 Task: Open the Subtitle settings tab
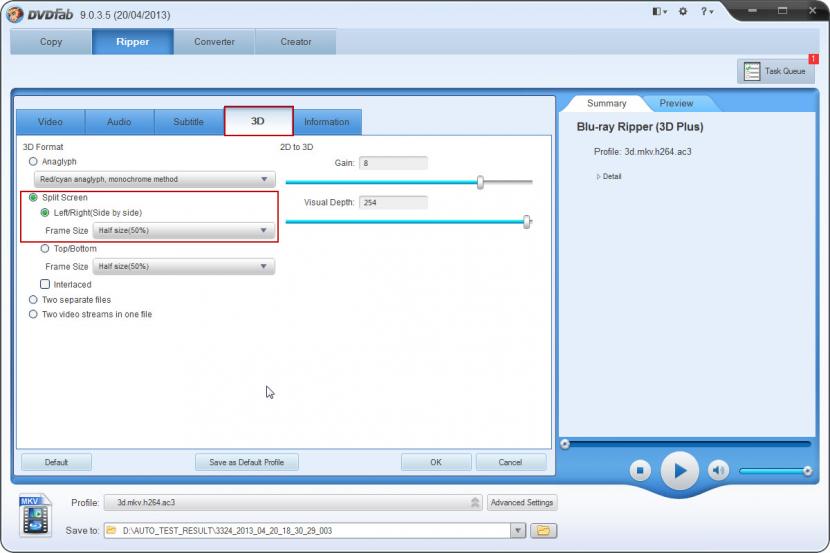[x=188, y=122]
